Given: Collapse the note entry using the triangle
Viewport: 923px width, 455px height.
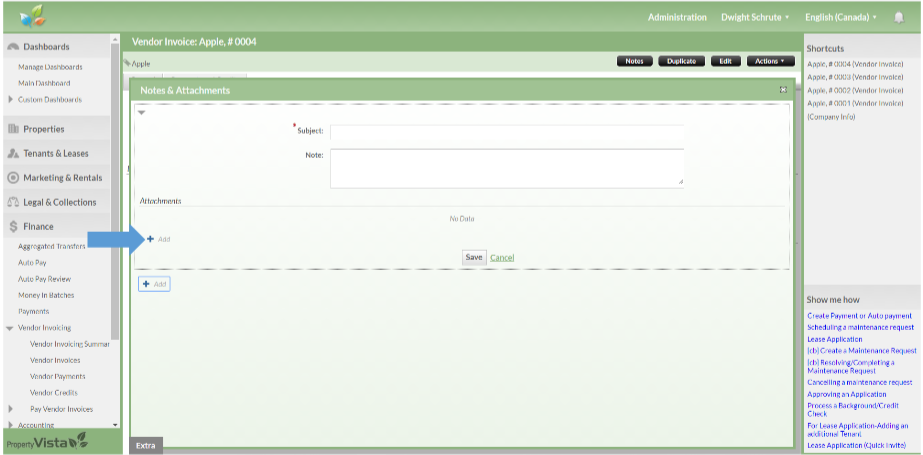Looking at the screenshot, I should (x=142, y=112).
